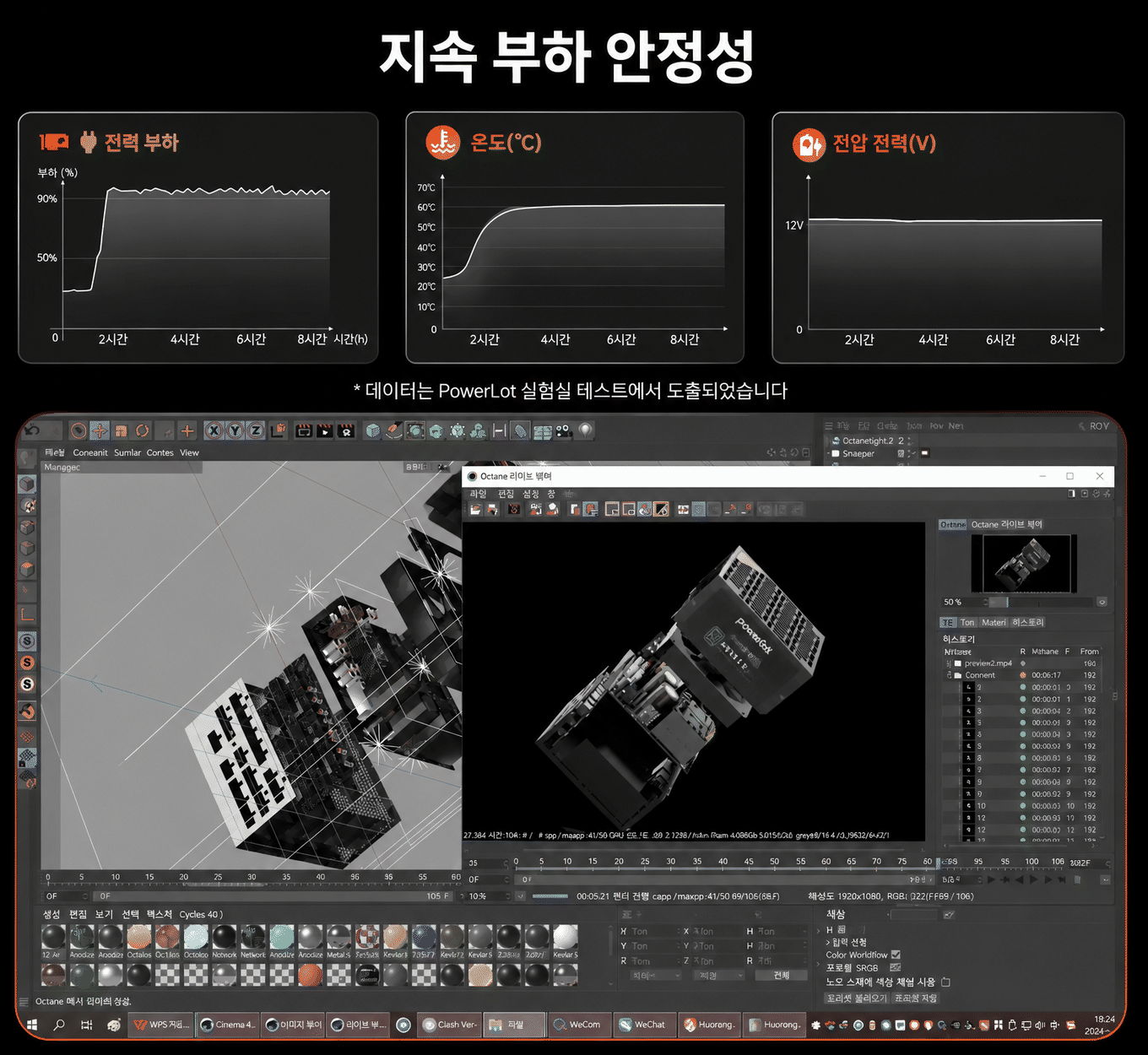Click the 105 F end frame field
Screen dimensions: 1148x1055
[x=438, y=896]
